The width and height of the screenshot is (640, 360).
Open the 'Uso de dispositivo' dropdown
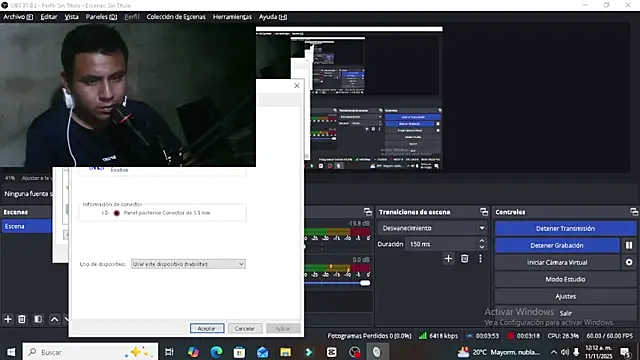(188, 264)
